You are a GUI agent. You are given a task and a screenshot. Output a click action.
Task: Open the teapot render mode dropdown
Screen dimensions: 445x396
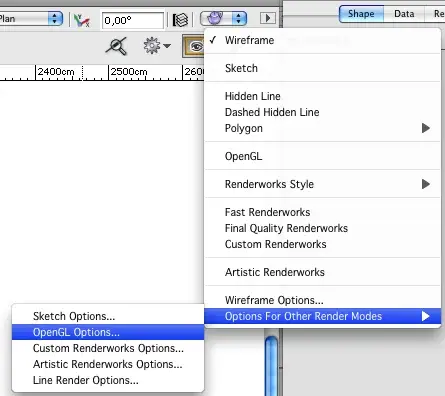[223, 18]
